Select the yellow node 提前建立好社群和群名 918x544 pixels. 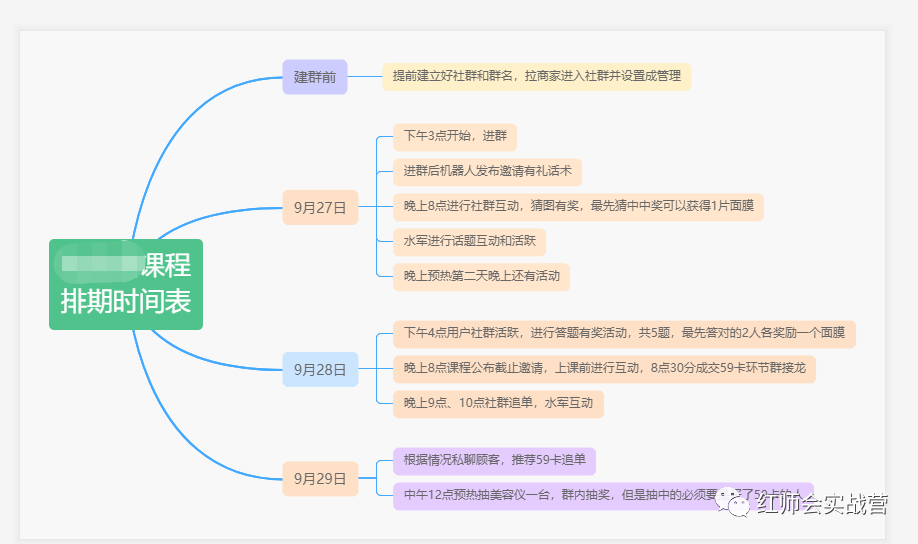click(x=537, y=76)
